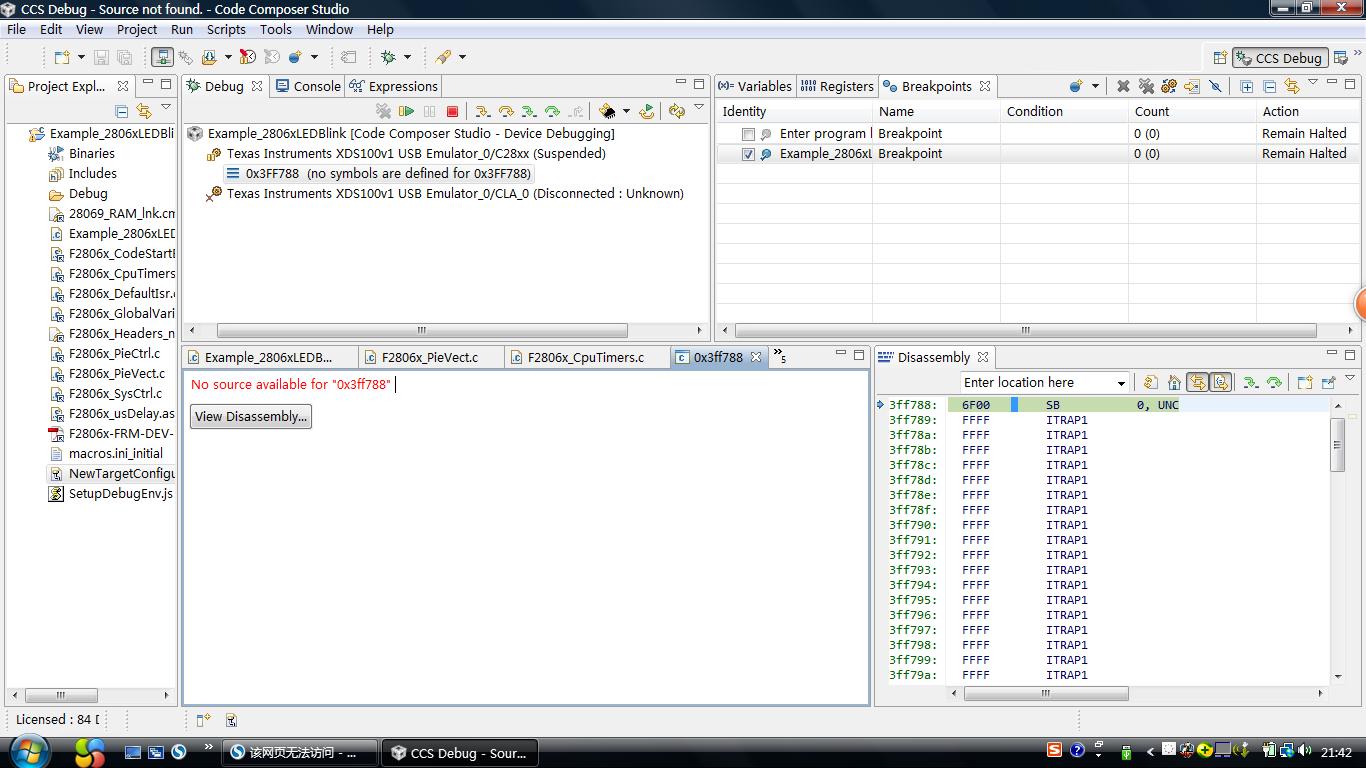Collapse all breakpoints with the minus icon

coord(1269,86)
